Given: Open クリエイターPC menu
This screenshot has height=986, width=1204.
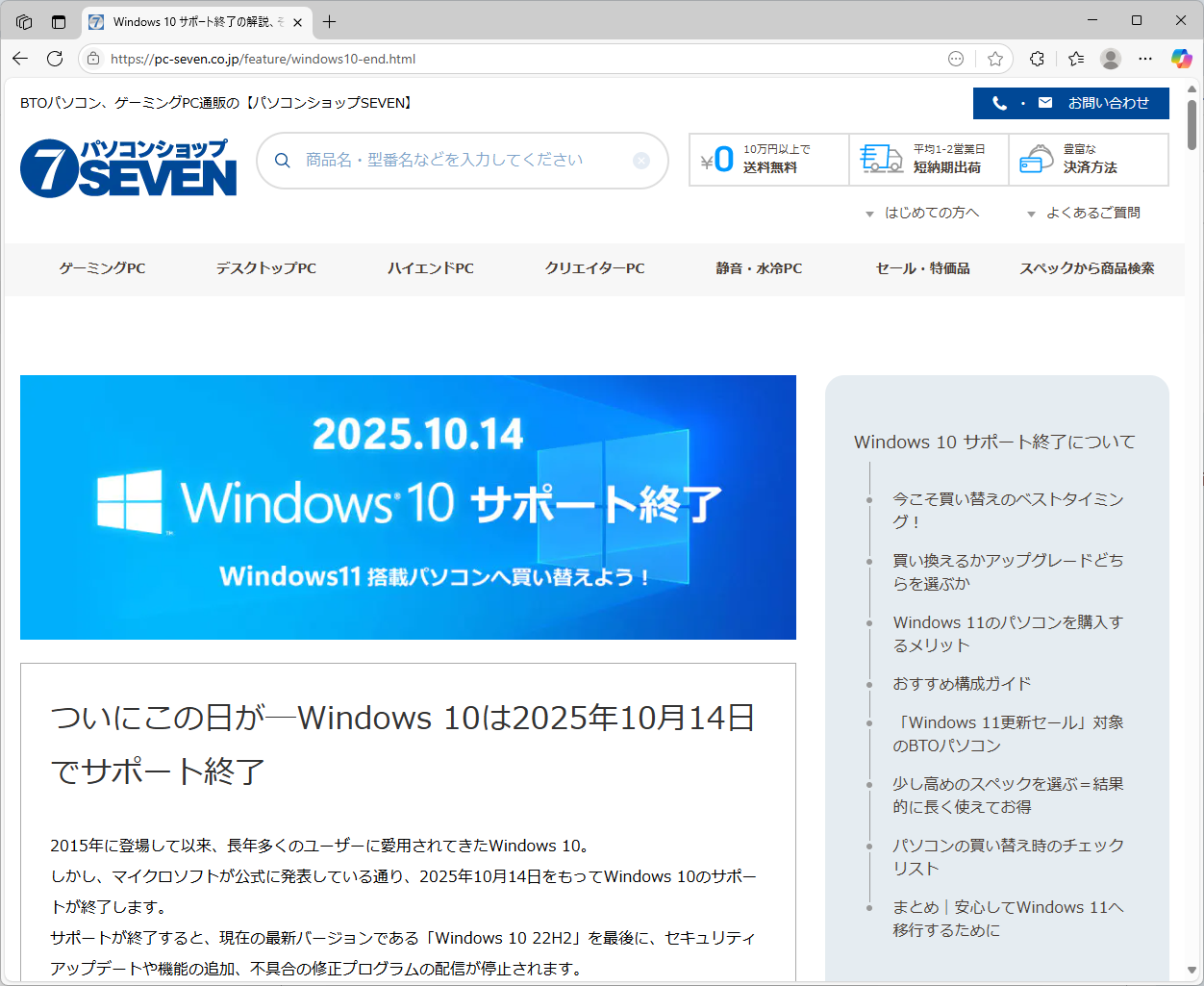Looking at the screenshot, I should click(595, 268).
